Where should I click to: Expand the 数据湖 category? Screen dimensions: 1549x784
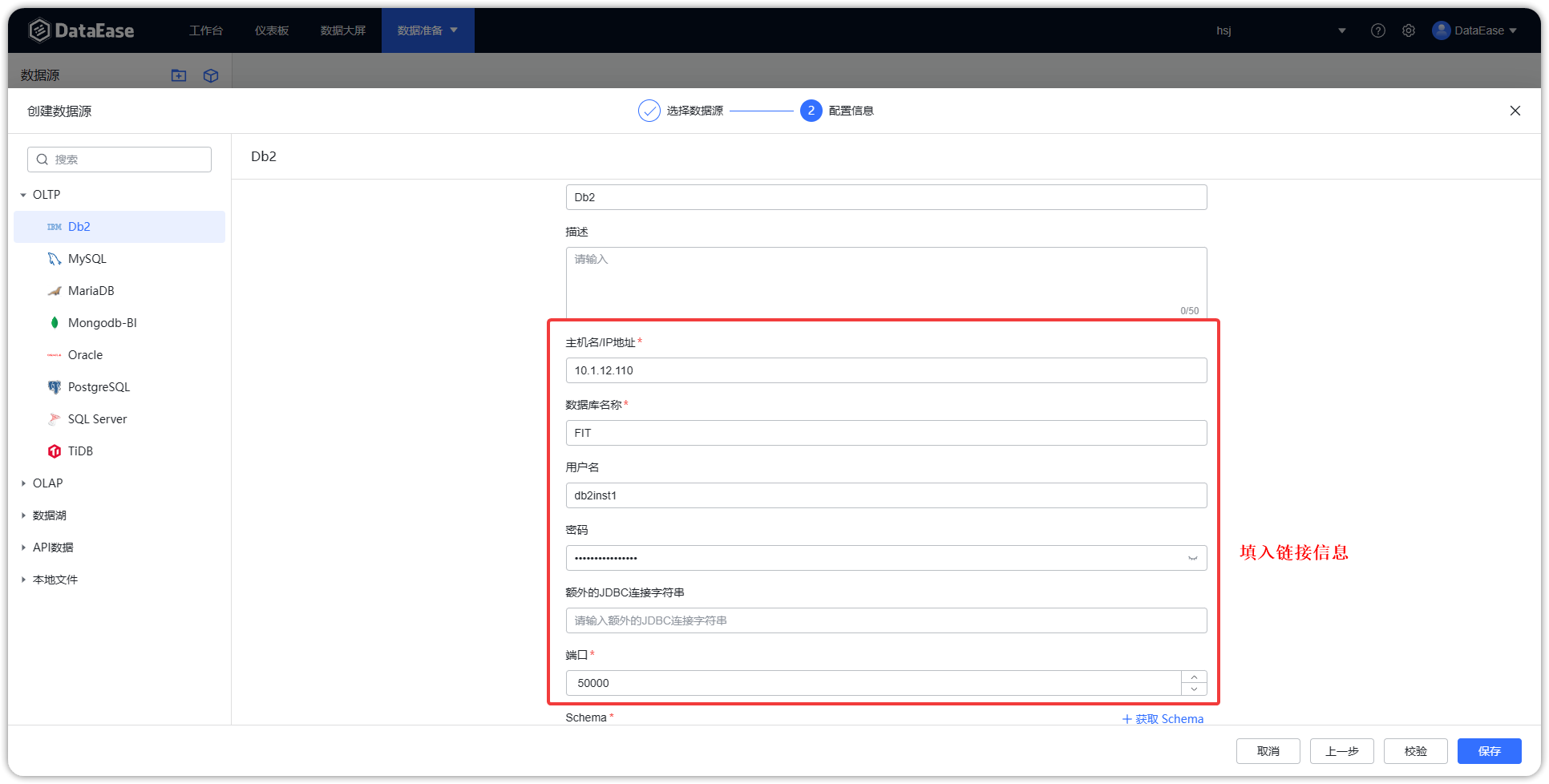click(23, 515)
